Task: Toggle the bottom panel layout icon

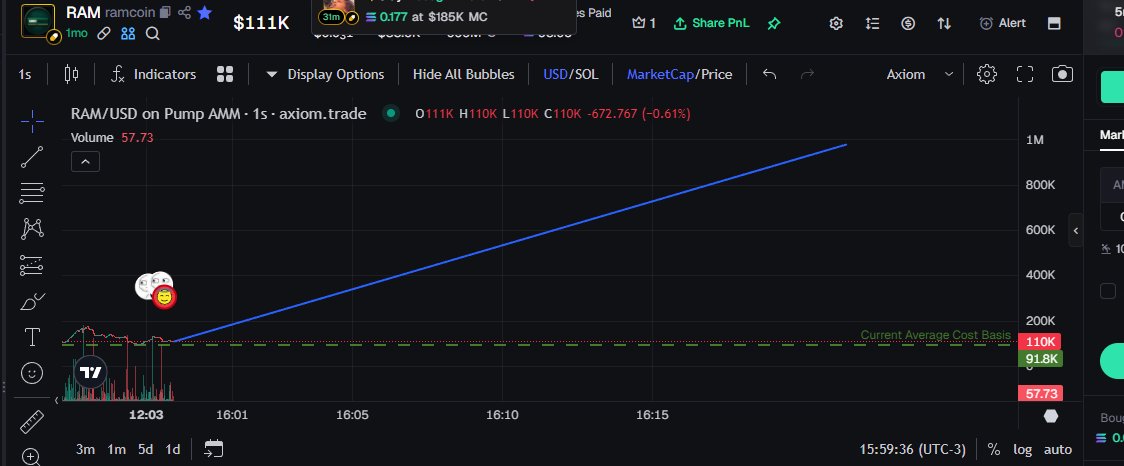Action: tap(1054, 24)
